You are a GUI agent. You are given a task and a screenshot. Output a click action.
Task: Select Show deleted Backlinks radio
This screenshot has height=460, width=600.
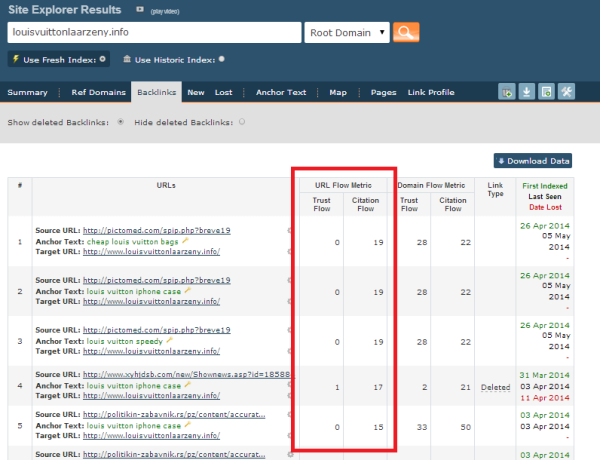click(x=121, y=122)
